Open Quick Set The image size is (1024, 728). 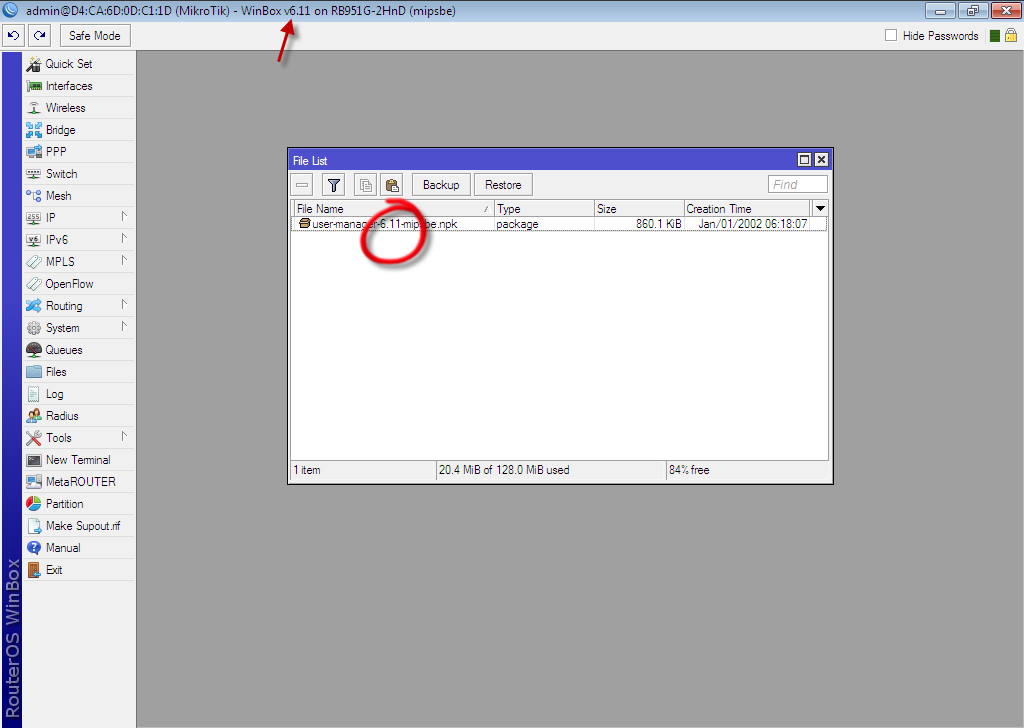pos(78,63)
